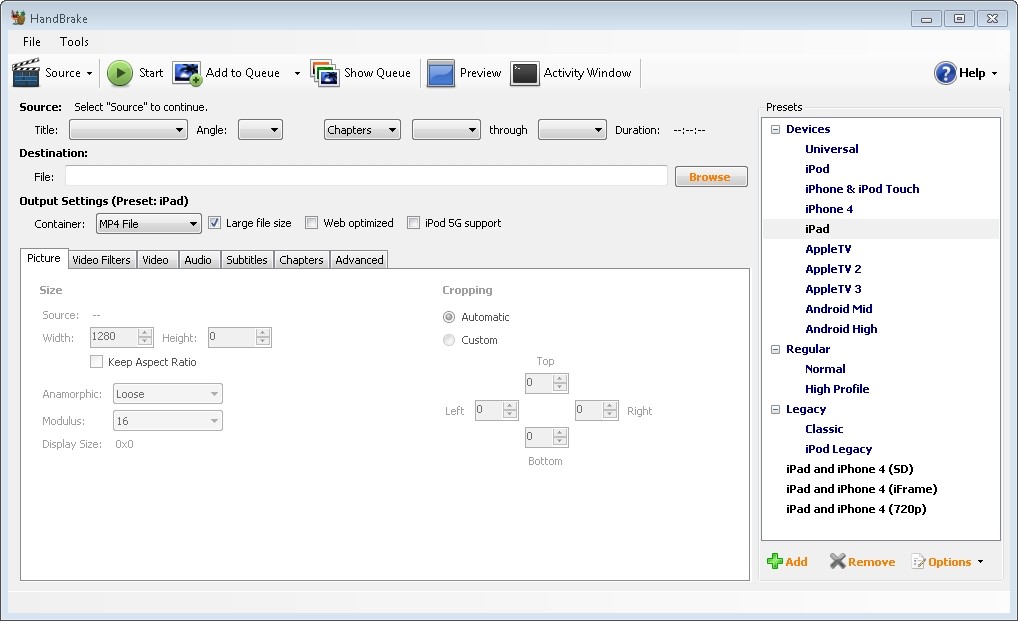Open the Modulus dropdown
Screen dimensions: 1018x621
(168, 420)
